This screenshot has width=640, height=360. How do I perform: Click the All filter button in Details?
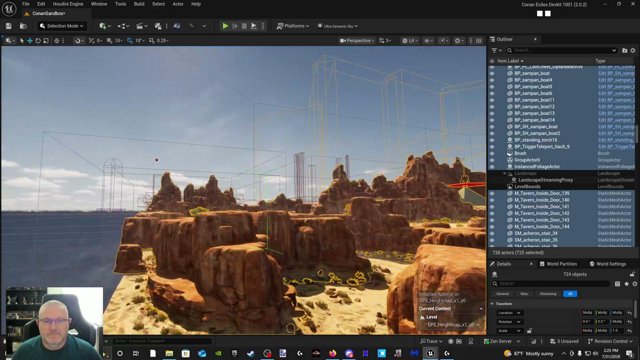pos(570,294)
